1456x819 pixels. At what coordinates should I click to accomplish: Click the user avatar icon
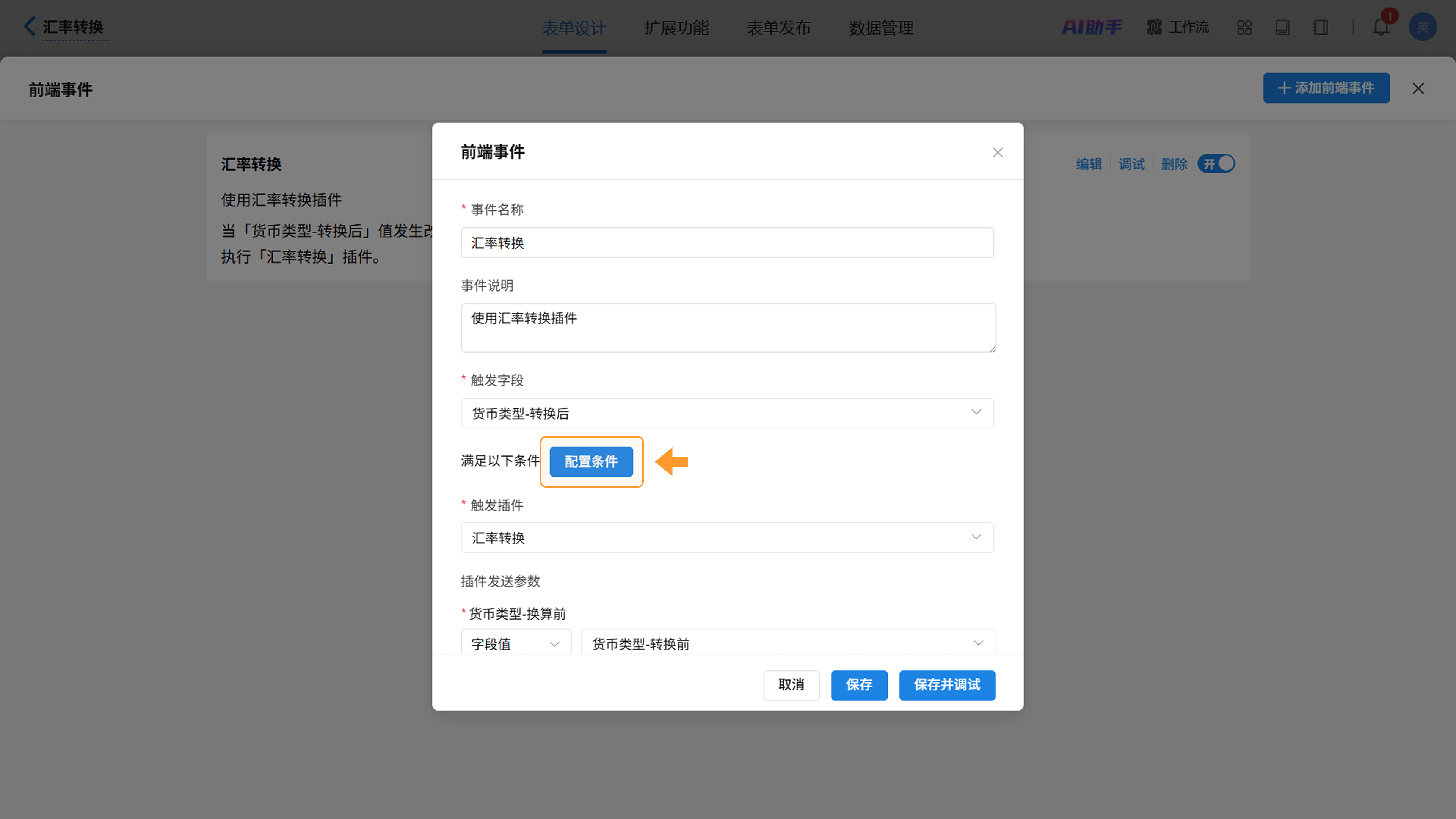coord(1422,27)
